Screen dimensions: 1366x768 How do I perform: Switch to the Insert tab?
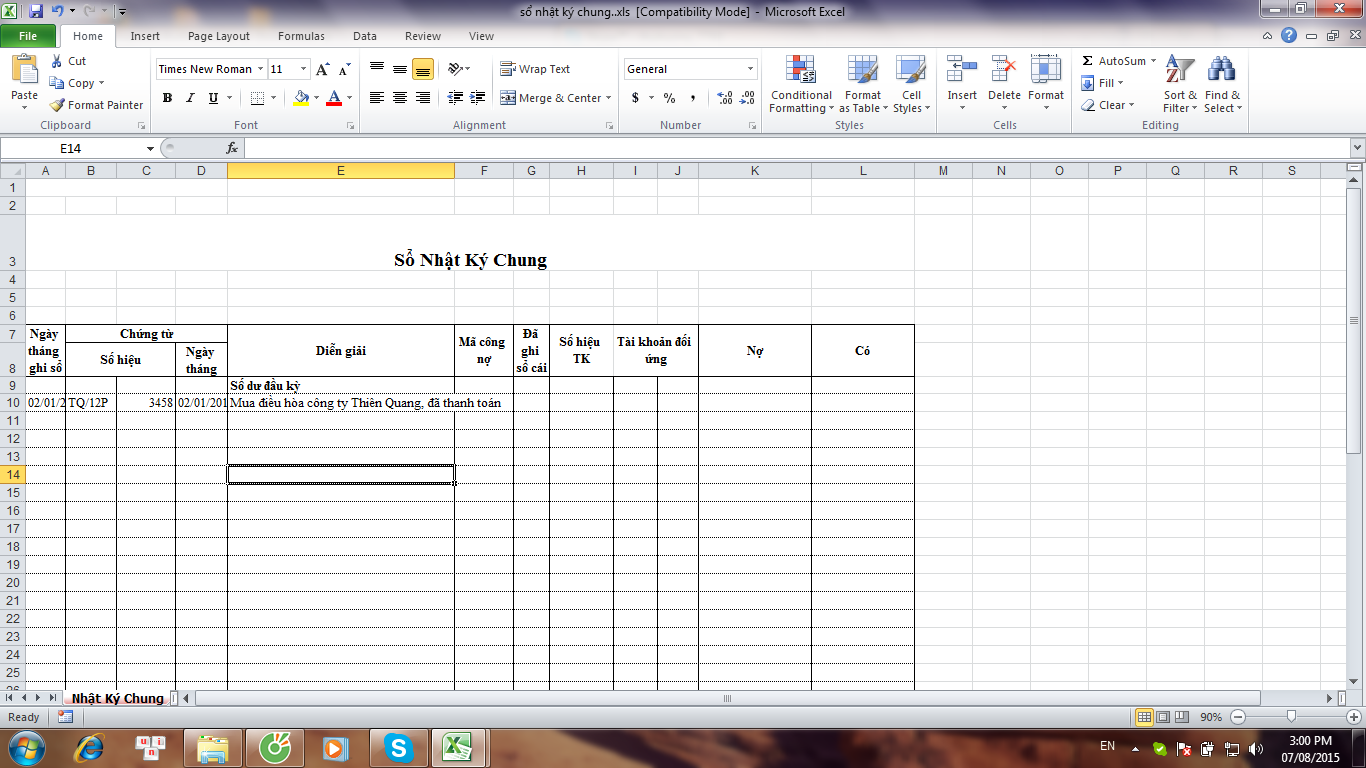pyautogui.click(x=145, y=36)
